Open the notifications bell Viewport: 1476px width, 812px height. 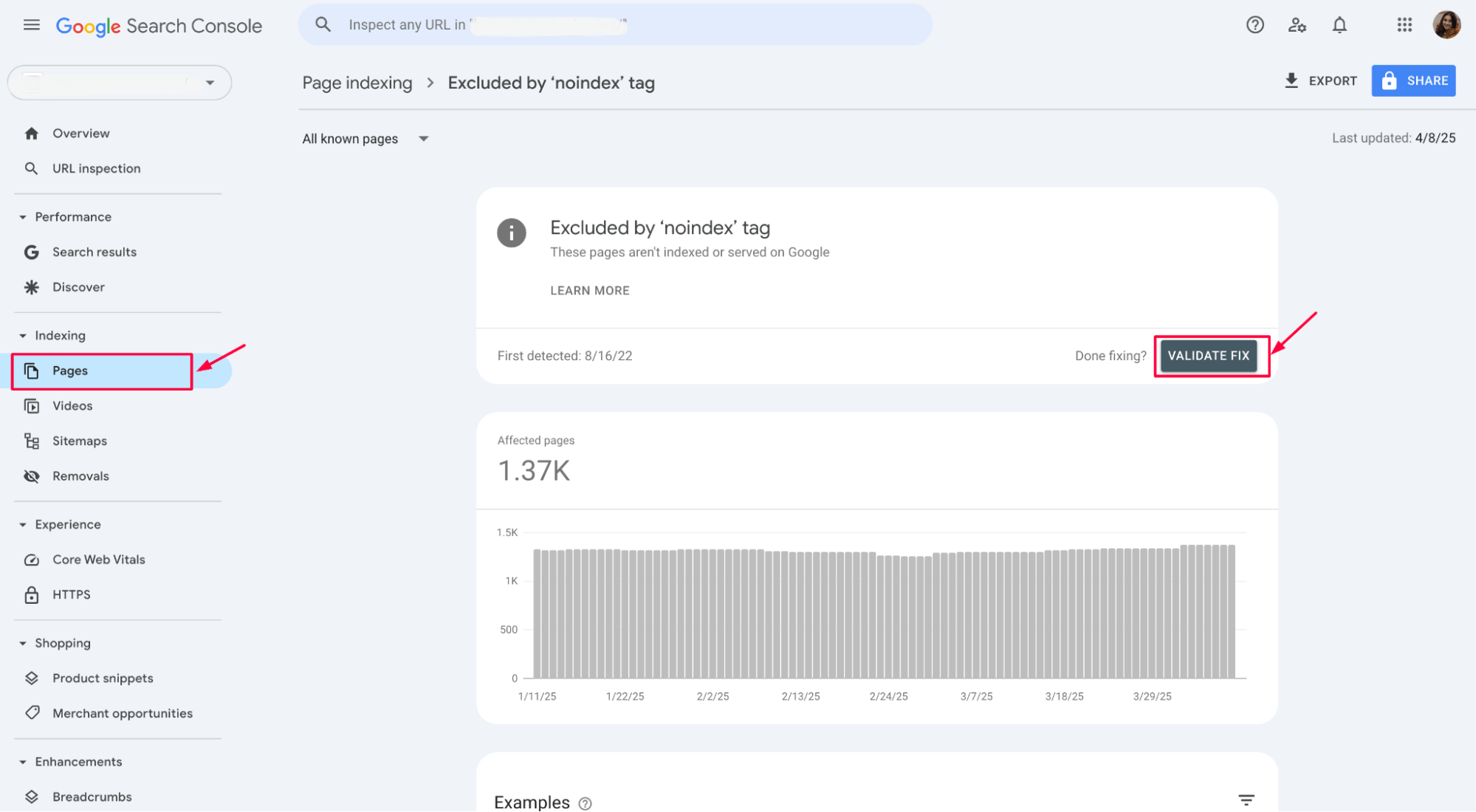(1339, 25)
